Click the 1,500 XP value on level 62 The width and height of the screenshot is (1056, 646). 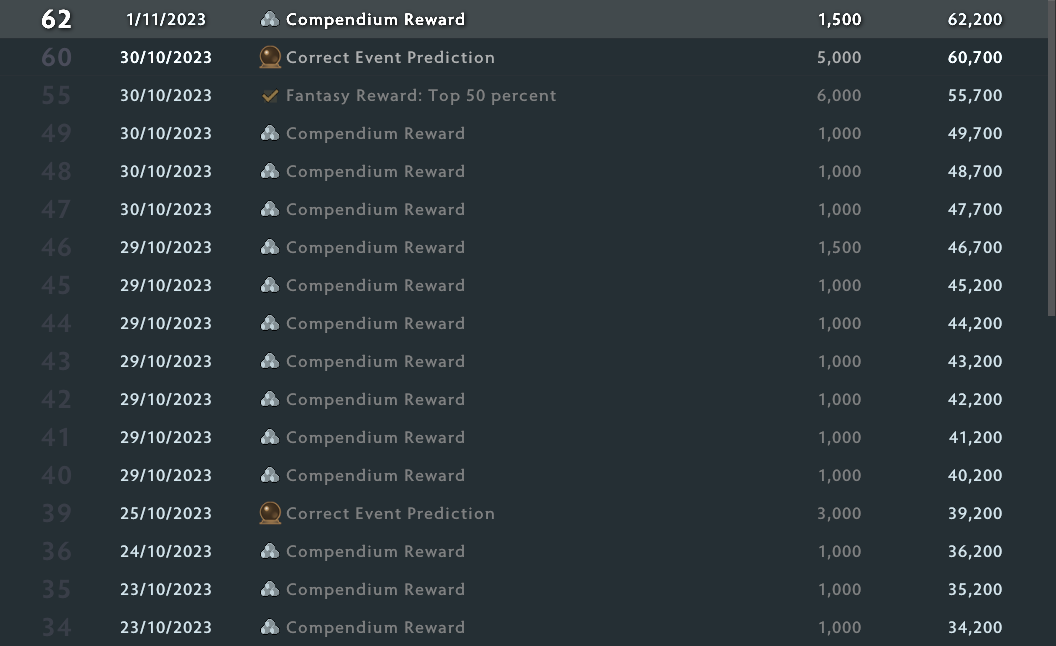[840, 17]
